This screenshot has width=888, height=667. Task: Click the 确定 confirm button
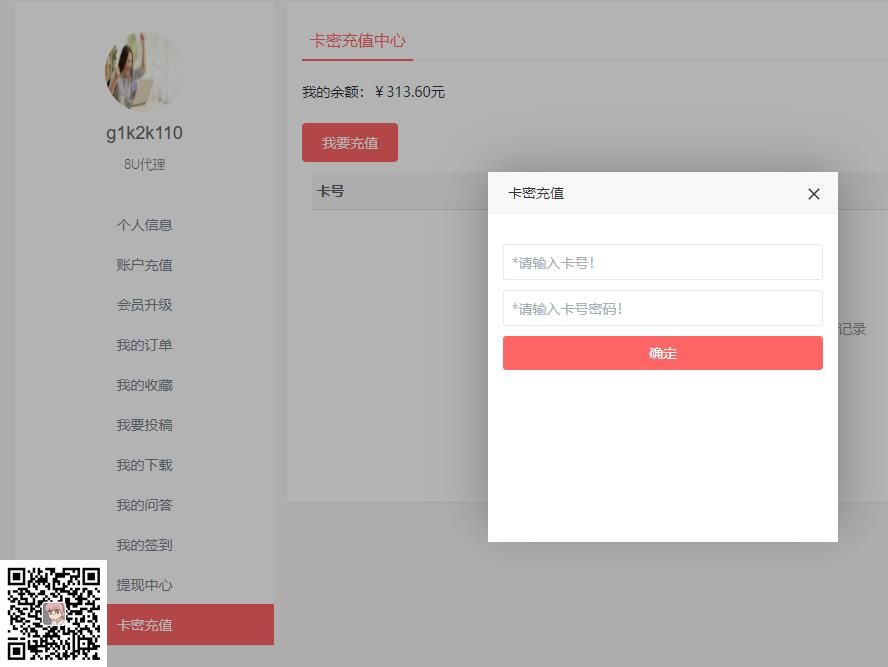point(662,353)
